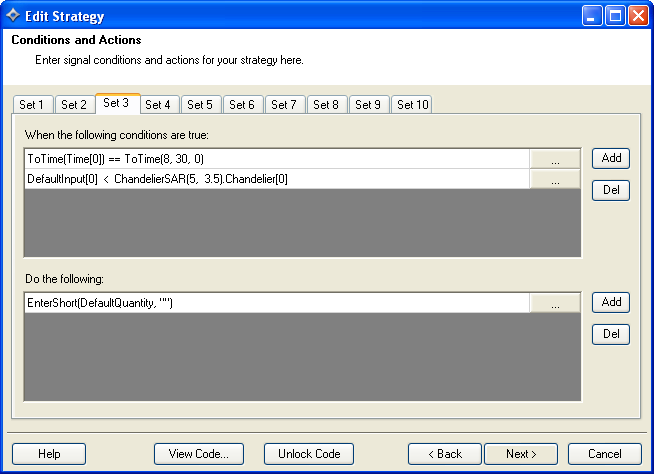This screenshot has width=654, height=474.
Task: Click View Code... button
Action: click(x=199, y=454)
